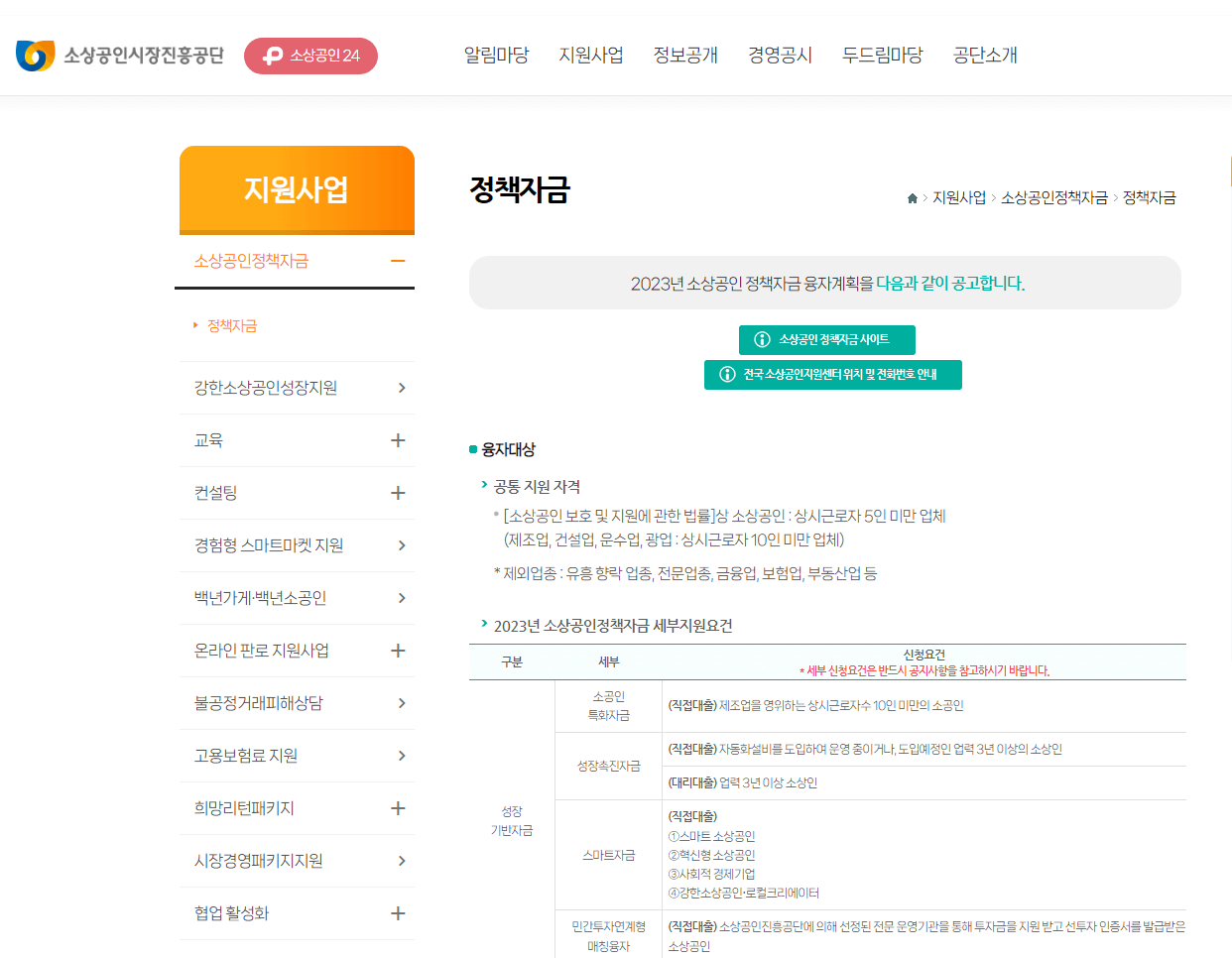The height and width of the screenshot is (958, 1232).
Task: Expand the 교육 sidebar section
Action: click(398, 440)
